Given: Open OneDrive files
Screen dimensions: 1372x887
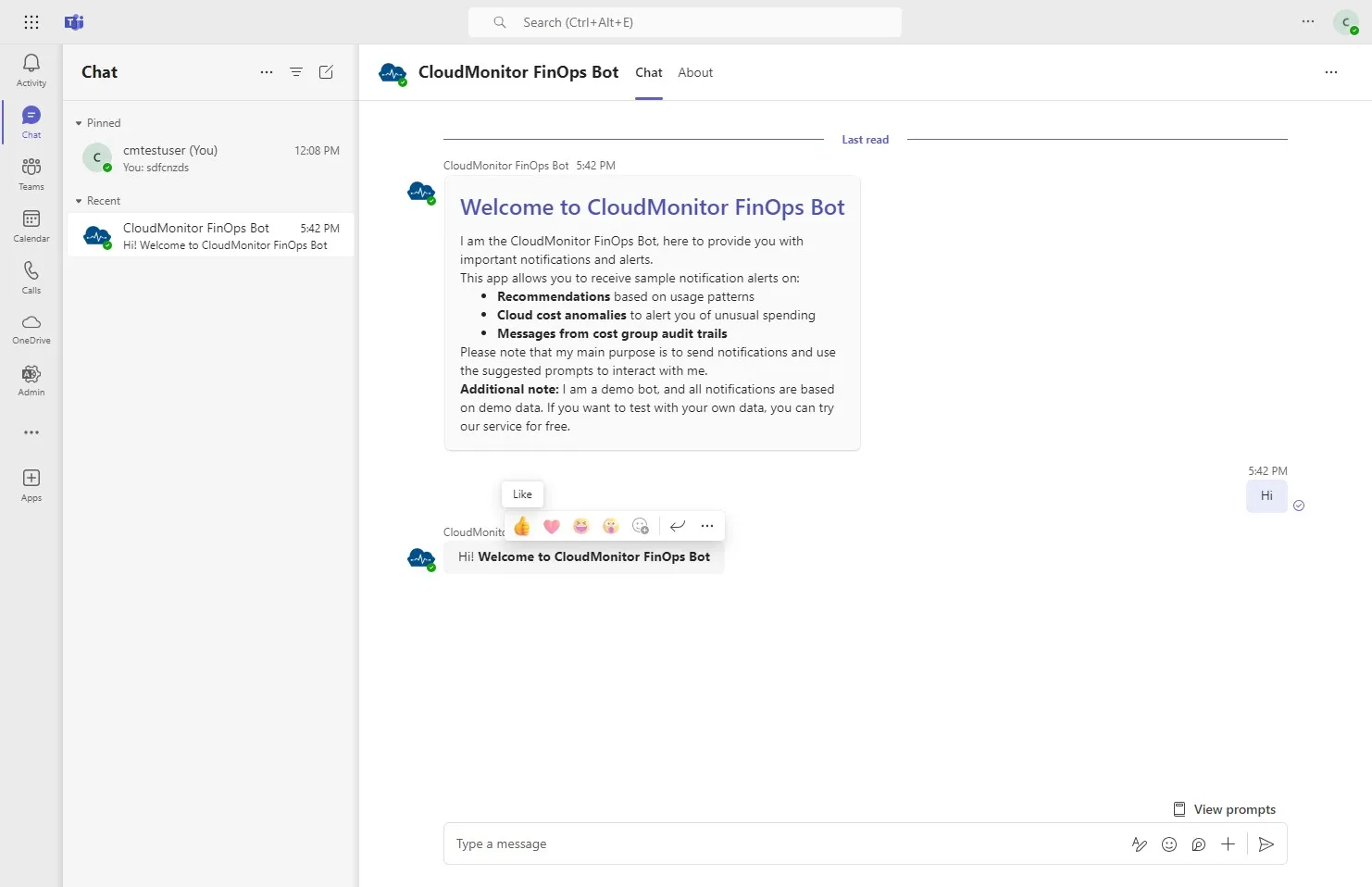Looking at the screenshot, I should click(31, 329).
